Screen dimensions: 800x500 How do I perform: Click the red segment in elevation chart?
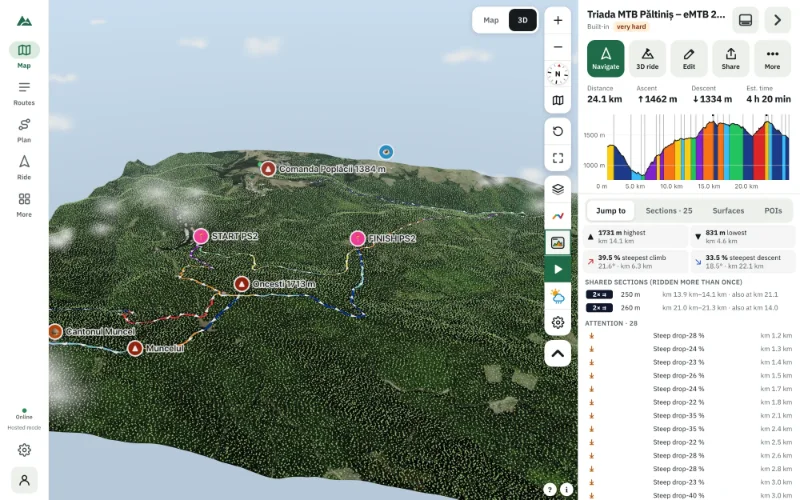click(x=759, y=155)
